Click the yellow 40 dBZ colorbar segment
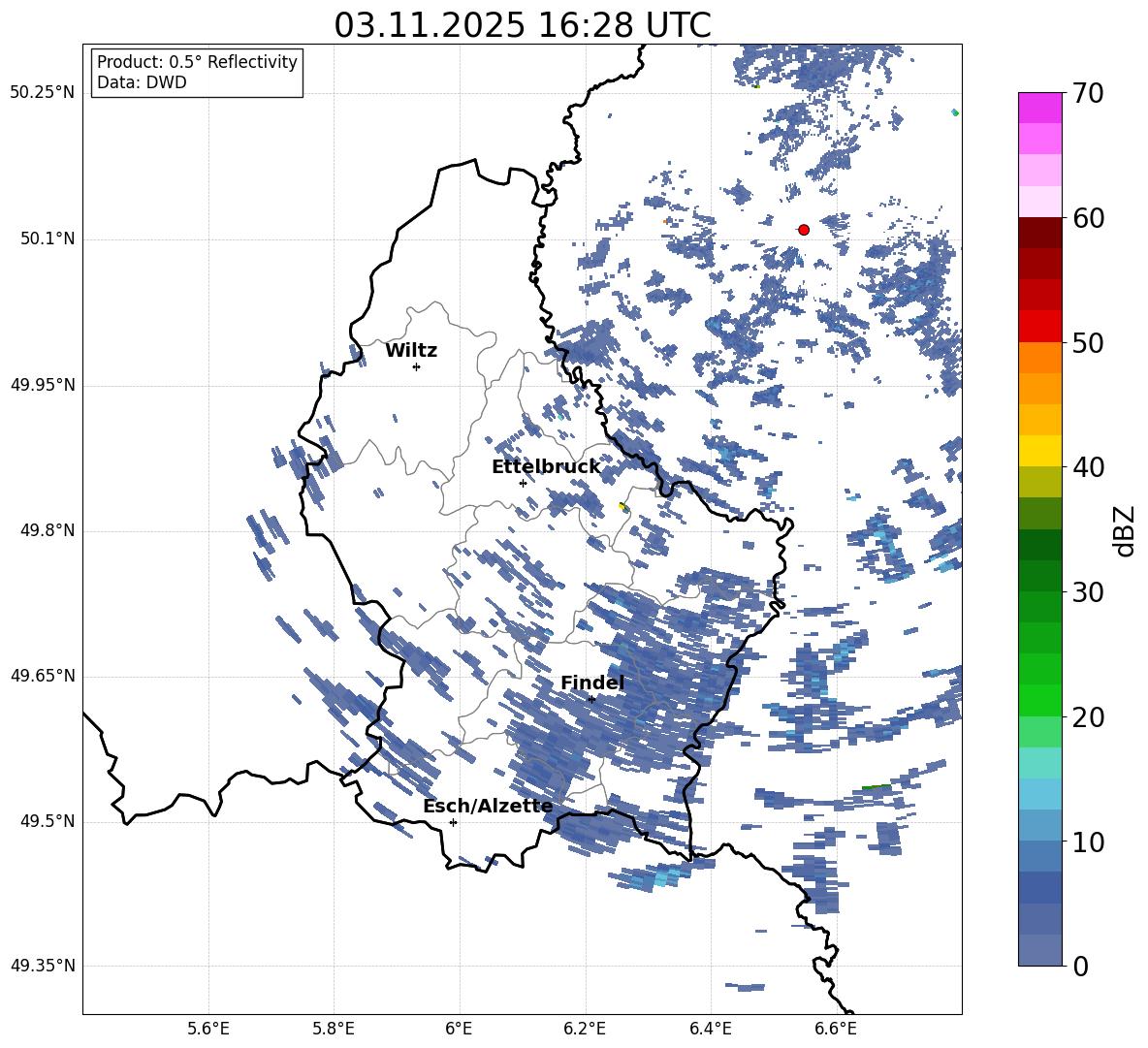 [1039, 451]
